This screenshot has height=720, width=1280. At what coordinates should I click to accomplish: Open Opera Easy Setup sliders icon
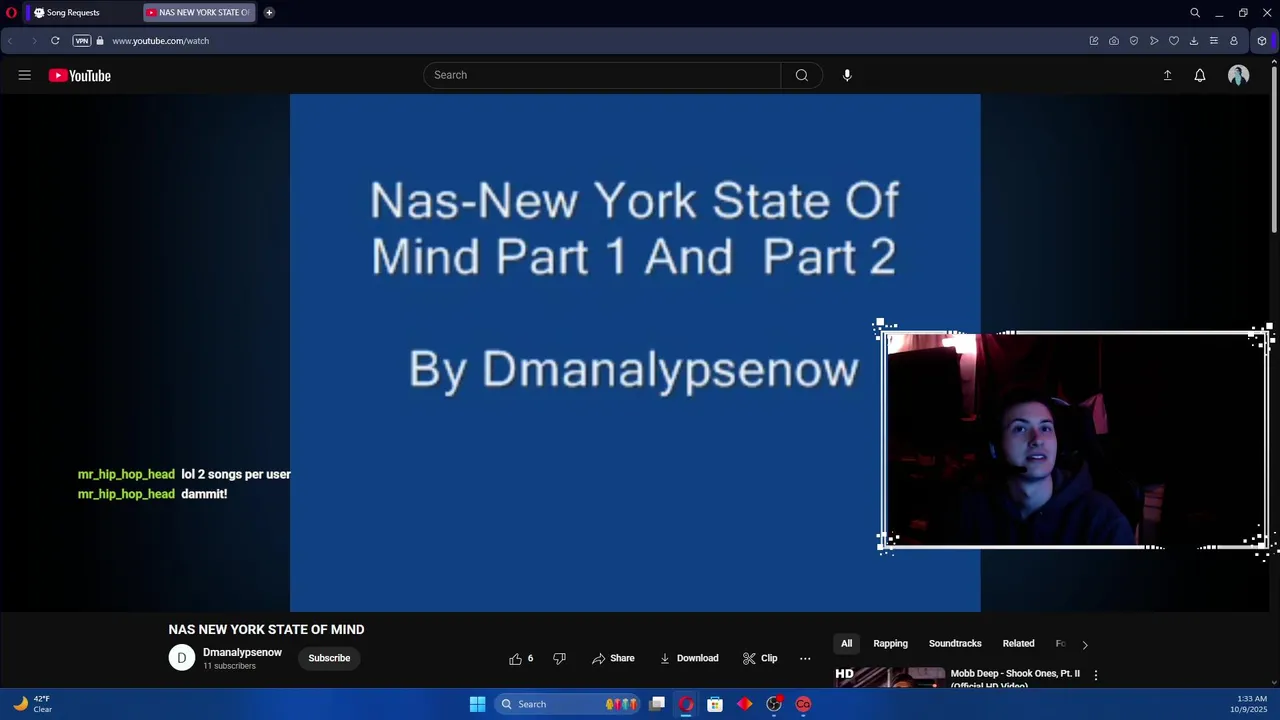(x=1214, y=41)
